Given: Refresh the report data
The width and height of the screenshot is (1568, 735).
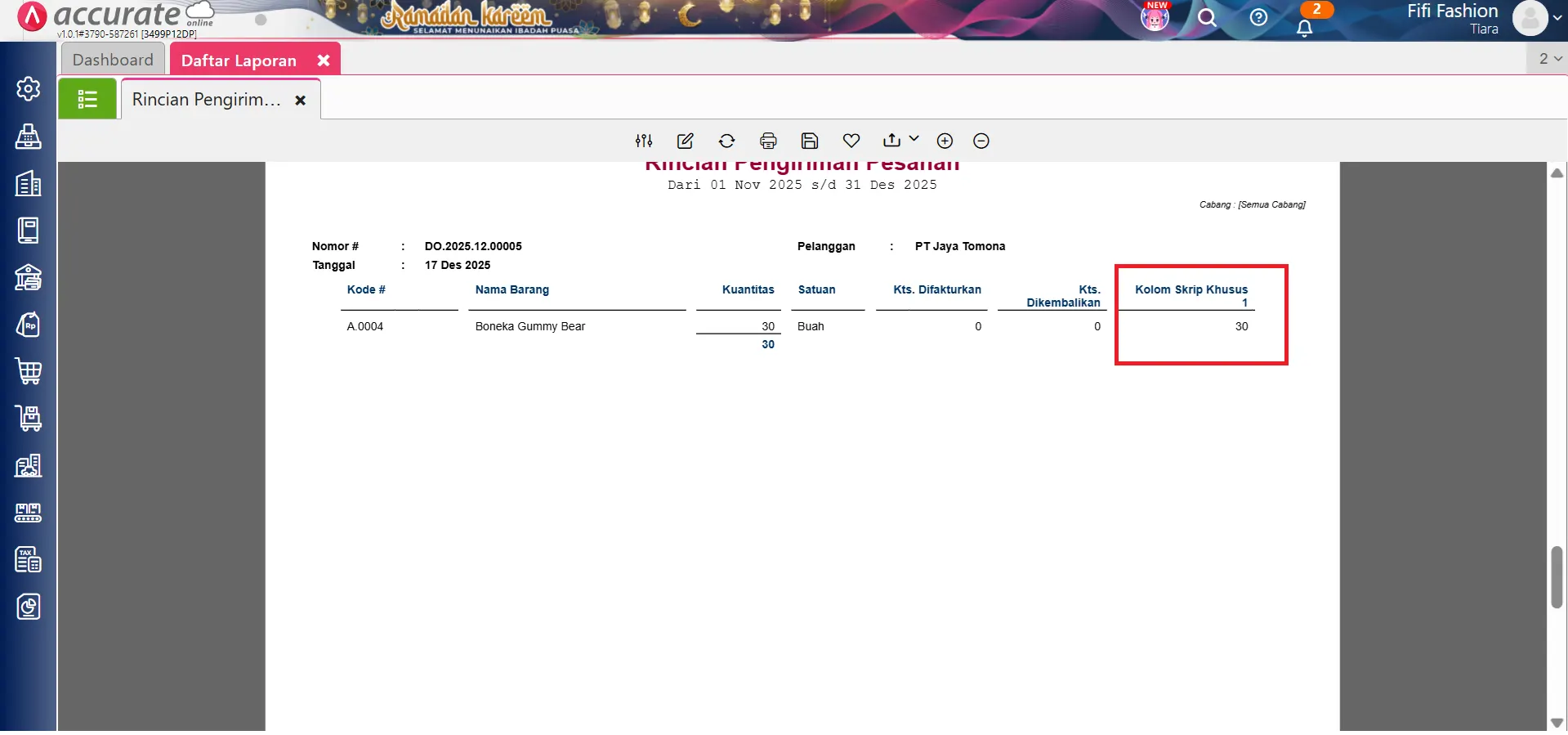Looking at the screenshot, I should tap(726, 141).
